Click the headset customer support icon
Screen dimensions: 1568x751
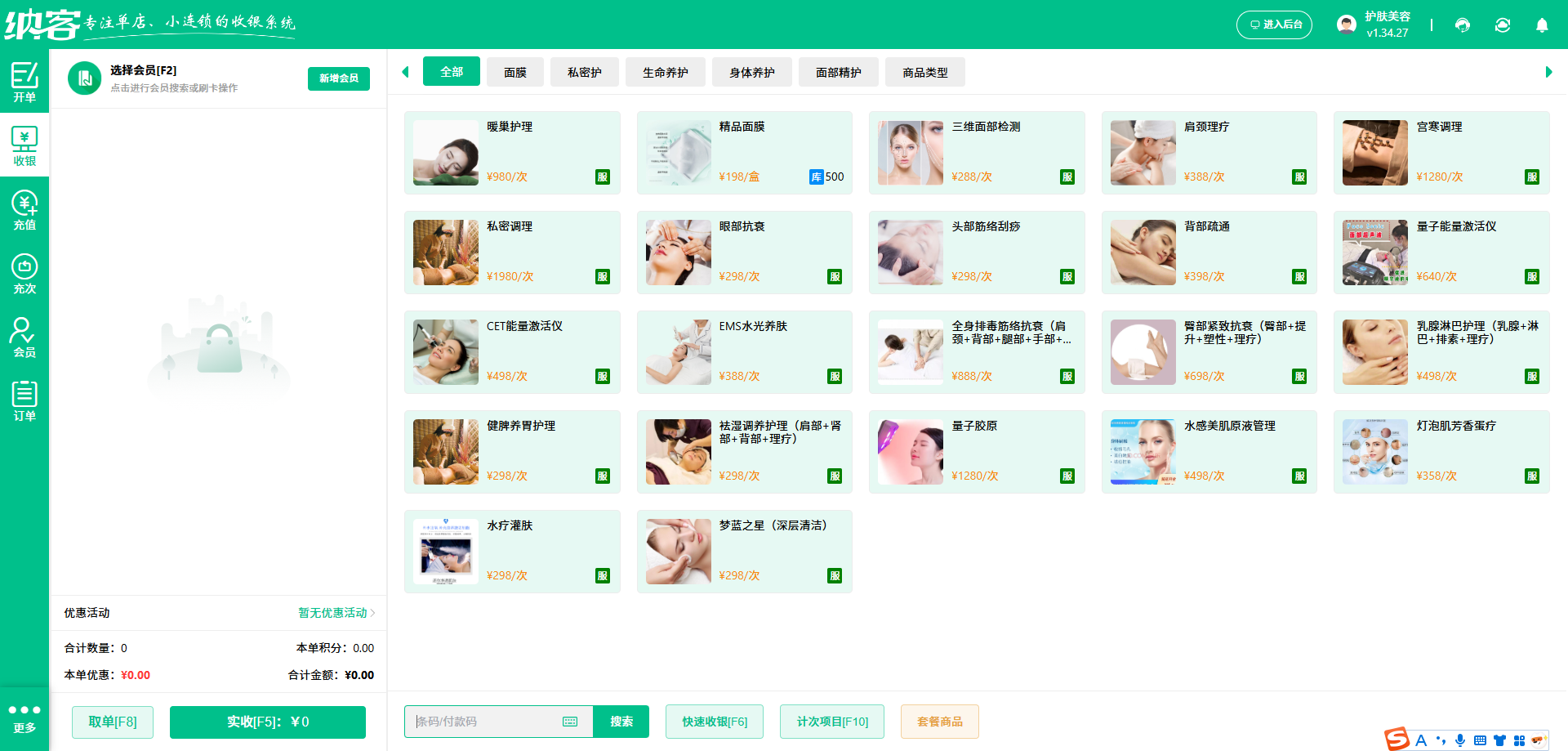point(1462,25)
